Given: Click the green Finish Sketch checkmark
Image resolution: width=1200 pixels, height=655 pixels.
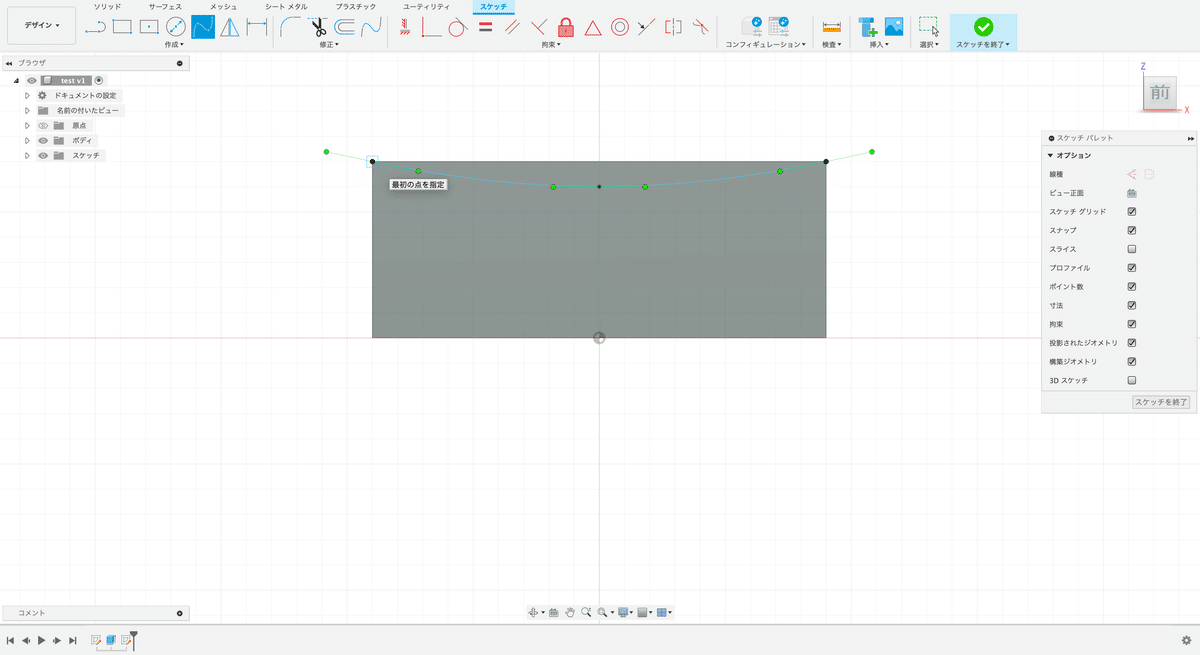Looking at the screenshot, I should pos(983,27).
